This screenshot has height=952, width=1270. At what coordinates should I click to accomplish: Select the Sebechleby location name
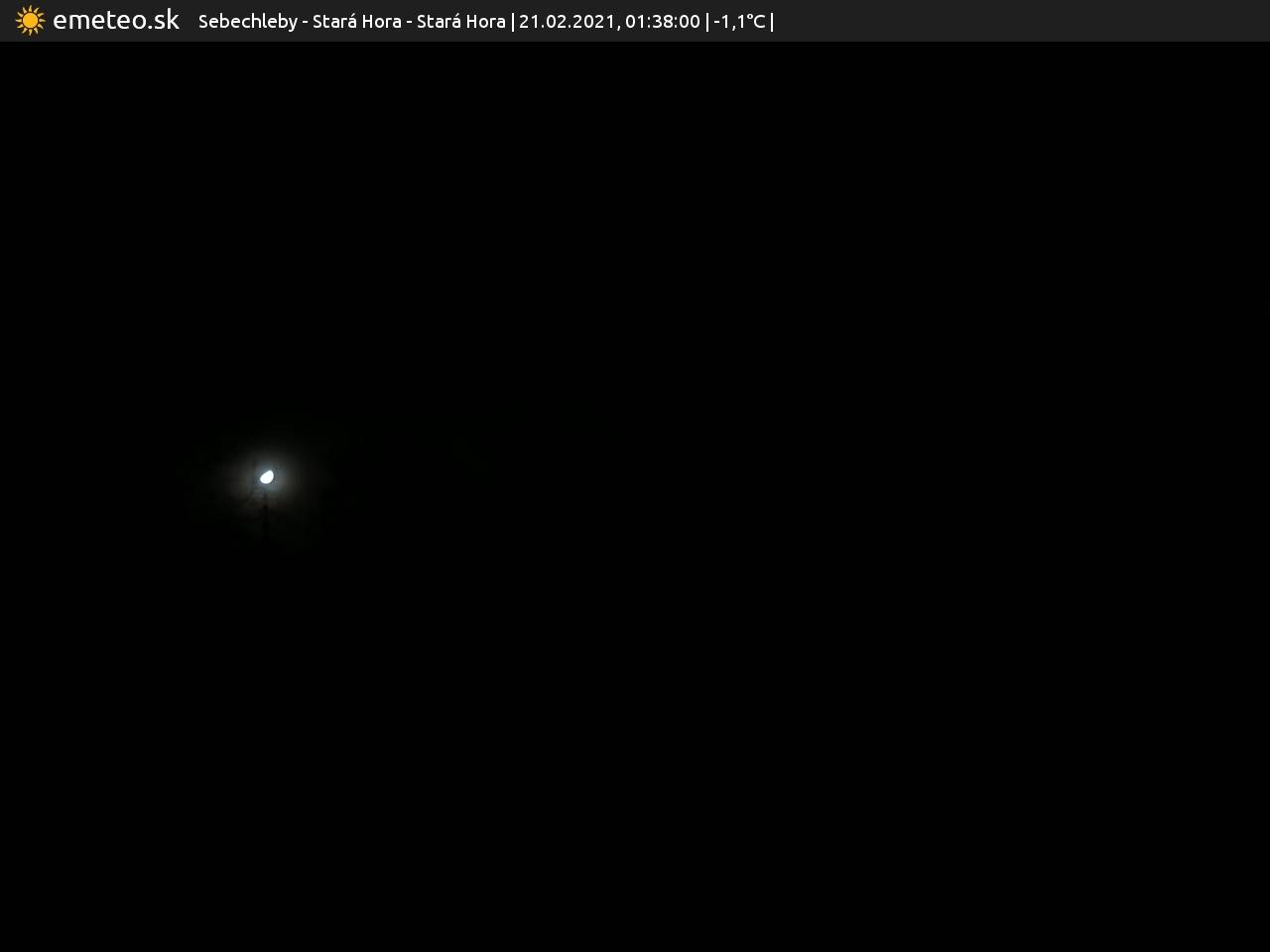(x=247, y=22)
